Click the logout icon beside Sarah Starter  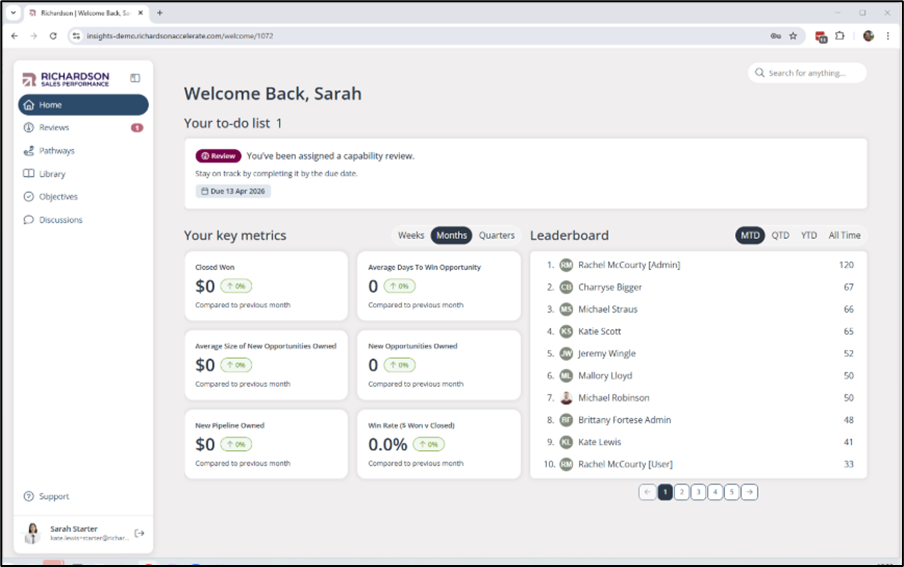pos(139,533)
